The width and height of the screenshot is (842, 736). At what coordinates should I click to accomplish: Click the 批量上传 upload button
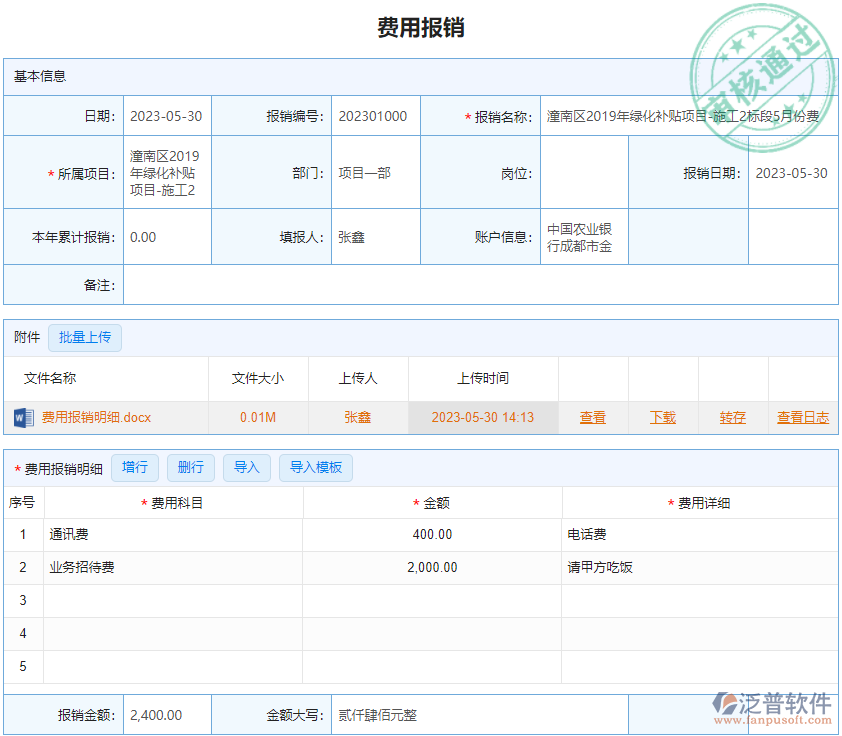coord(85,338)
